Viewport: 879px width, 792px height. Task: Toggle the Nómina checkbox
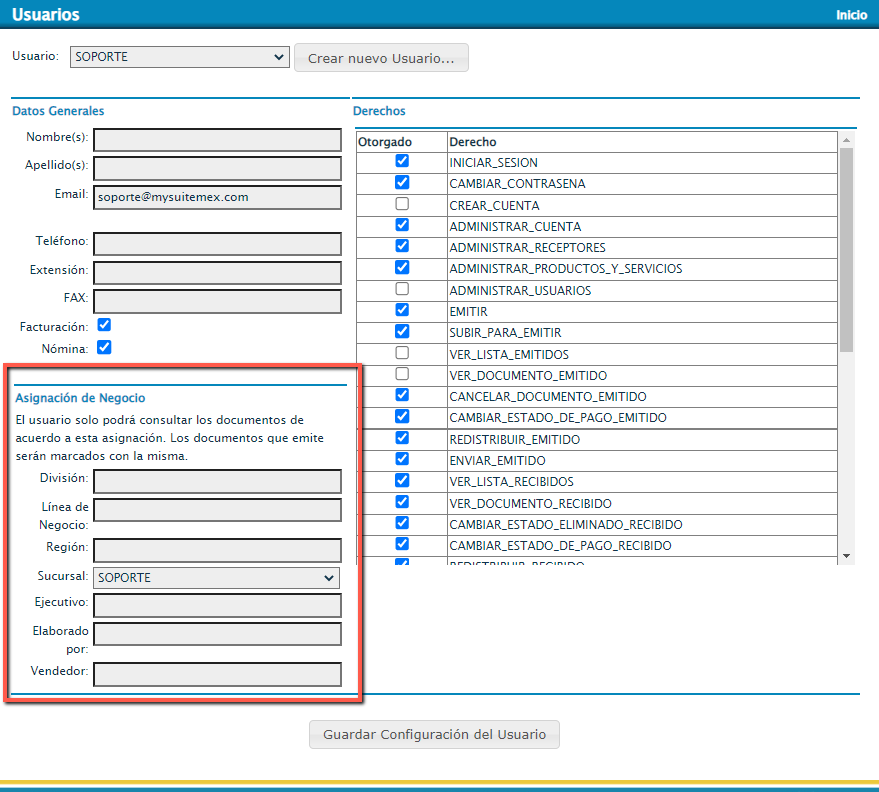point(104,347)
